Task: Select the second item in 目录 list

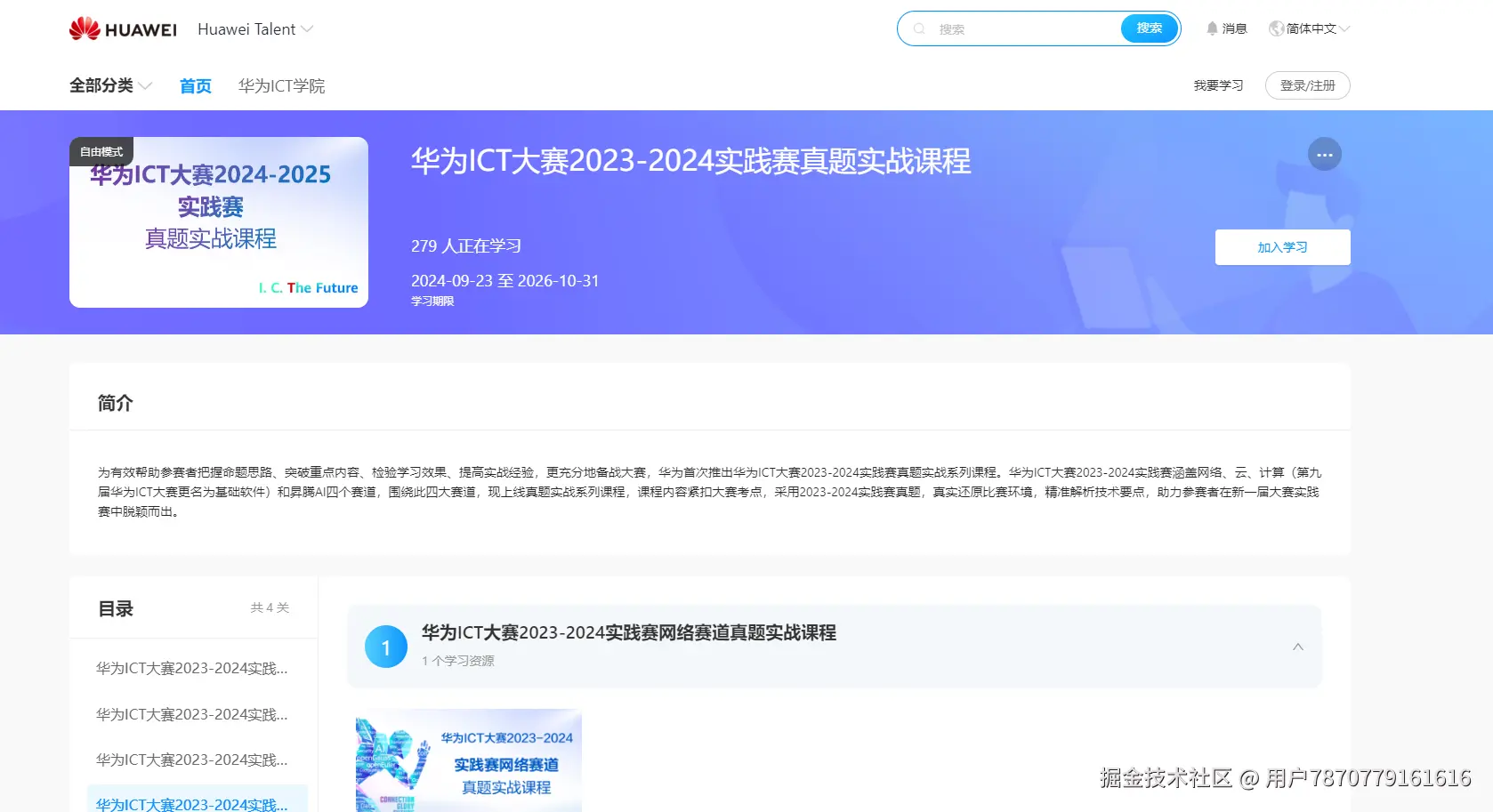Action: 192,714
